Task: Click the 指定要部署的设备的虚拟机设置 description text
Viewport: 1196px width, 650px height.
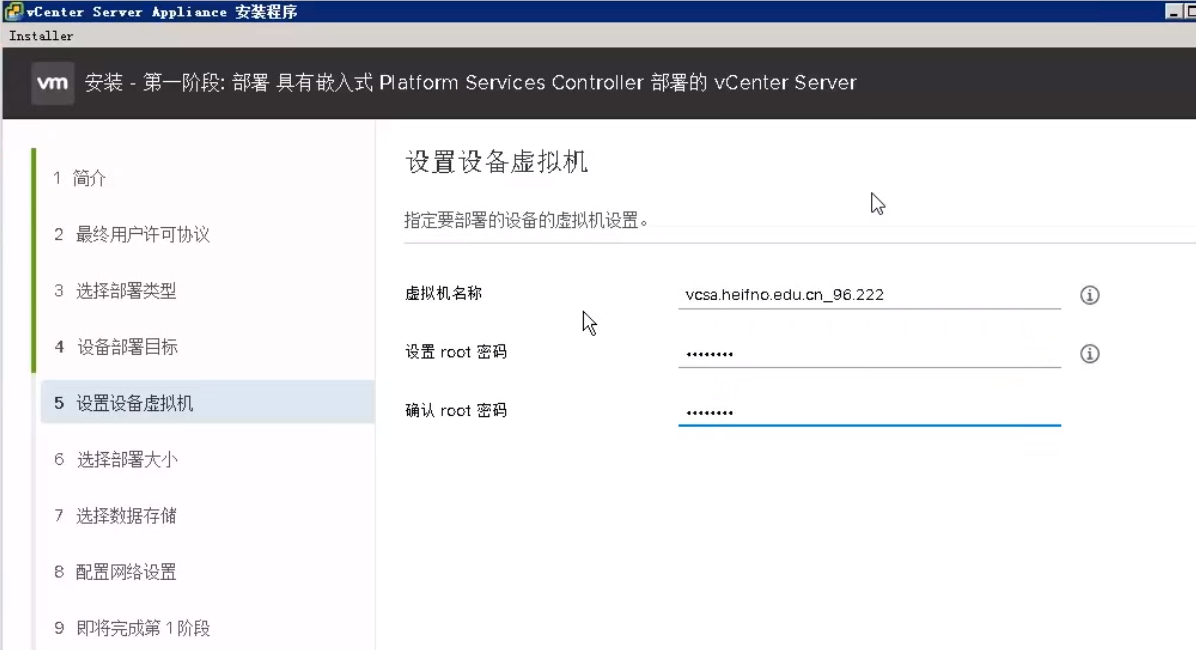Action: [x=526, y=220]
